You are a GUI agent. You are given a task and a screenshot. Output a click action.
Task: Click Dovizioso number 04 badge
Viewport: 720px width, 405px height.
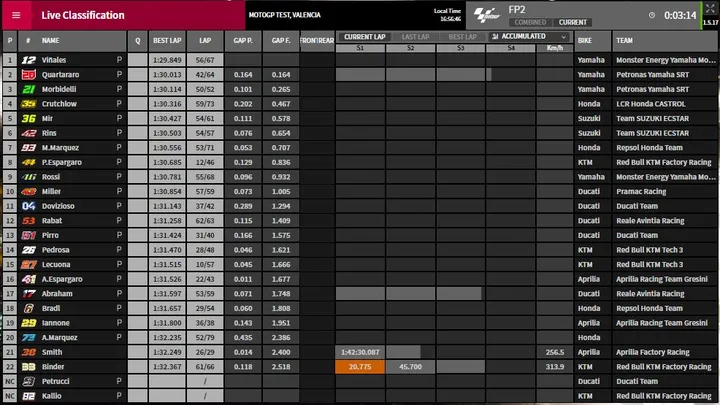click(x=28, y=206)
